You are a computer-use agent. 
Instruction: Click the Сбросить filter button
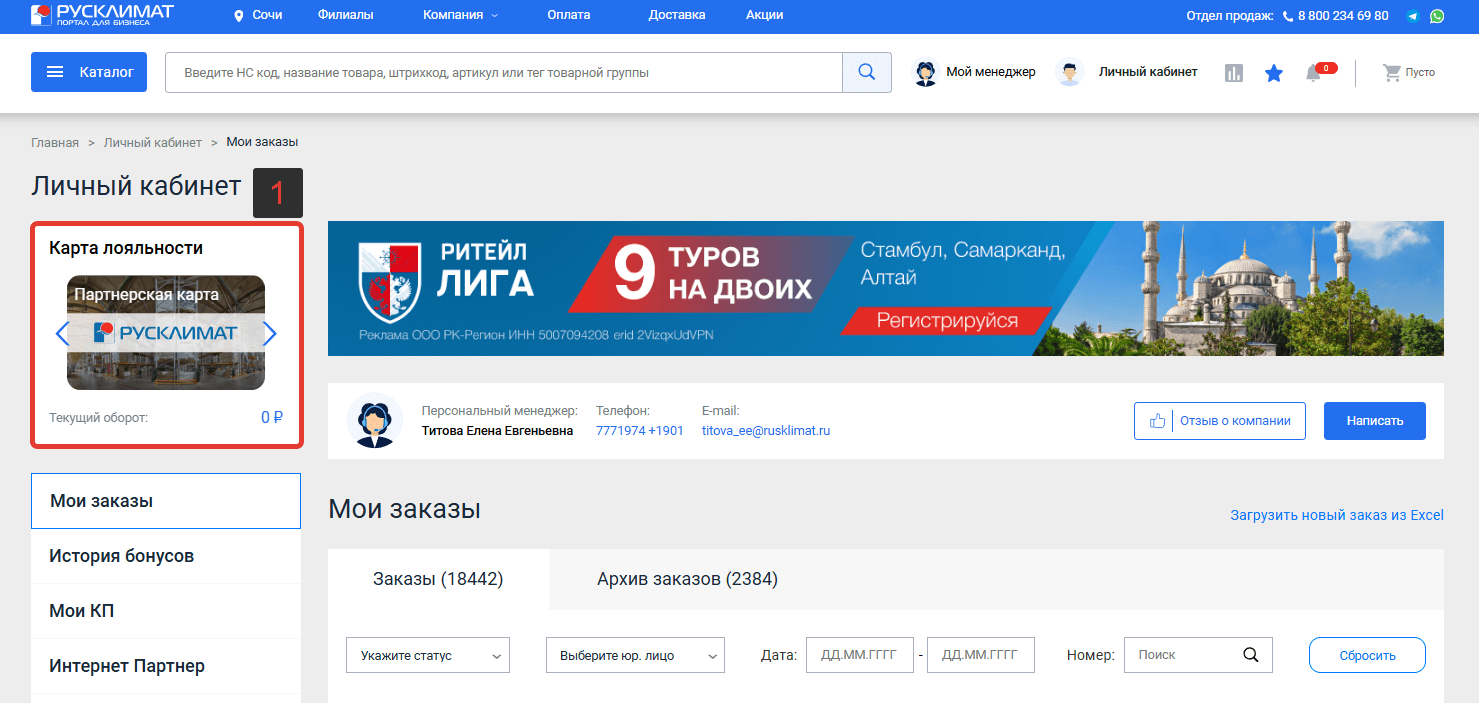[x=1367, y=656]
